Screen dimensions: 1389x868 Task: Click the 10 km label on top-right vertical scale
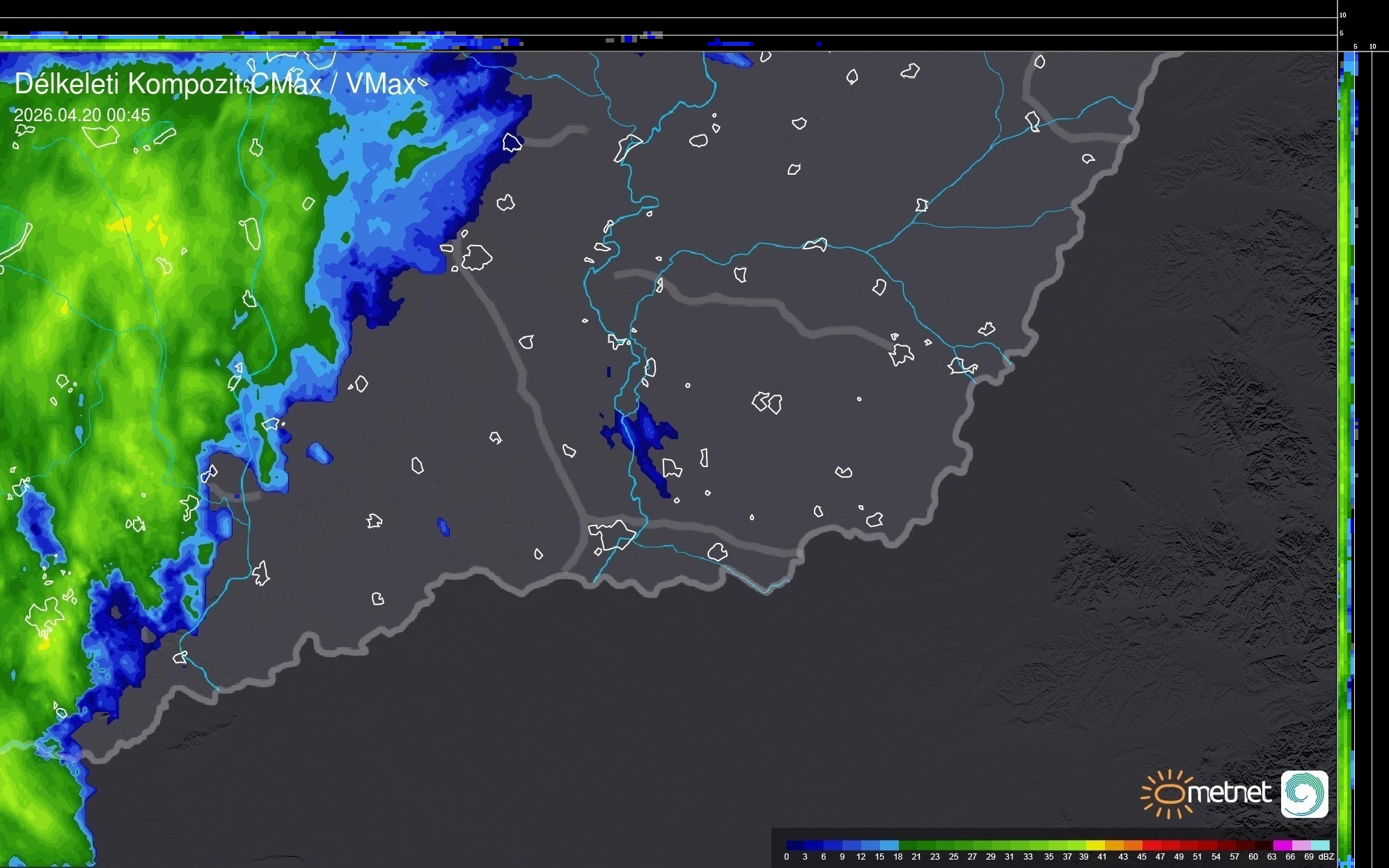(1343, 15)
